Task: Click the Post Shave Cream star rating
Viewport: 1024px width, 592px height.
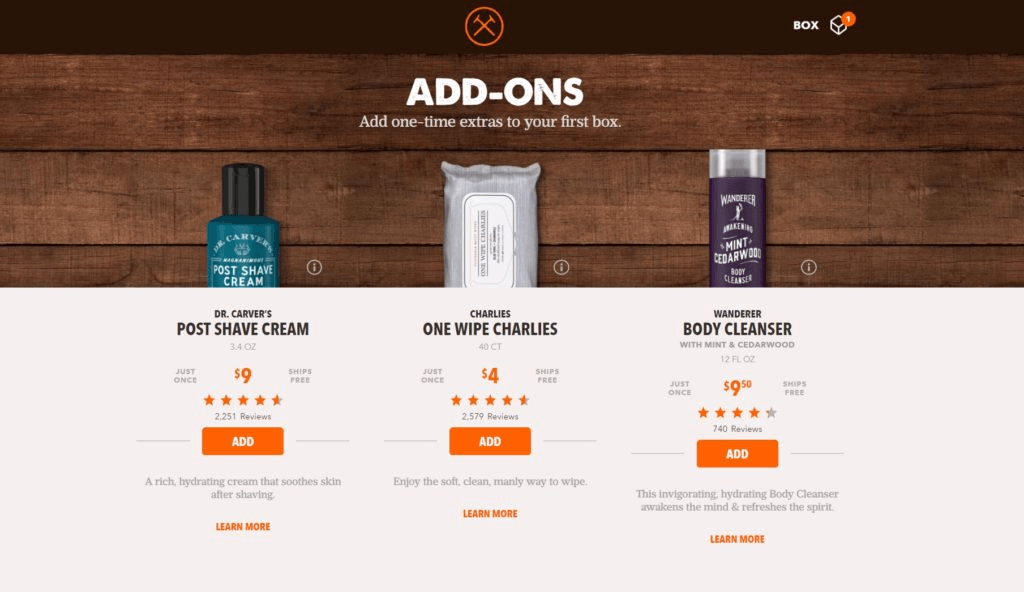Action: pos(243,400)
